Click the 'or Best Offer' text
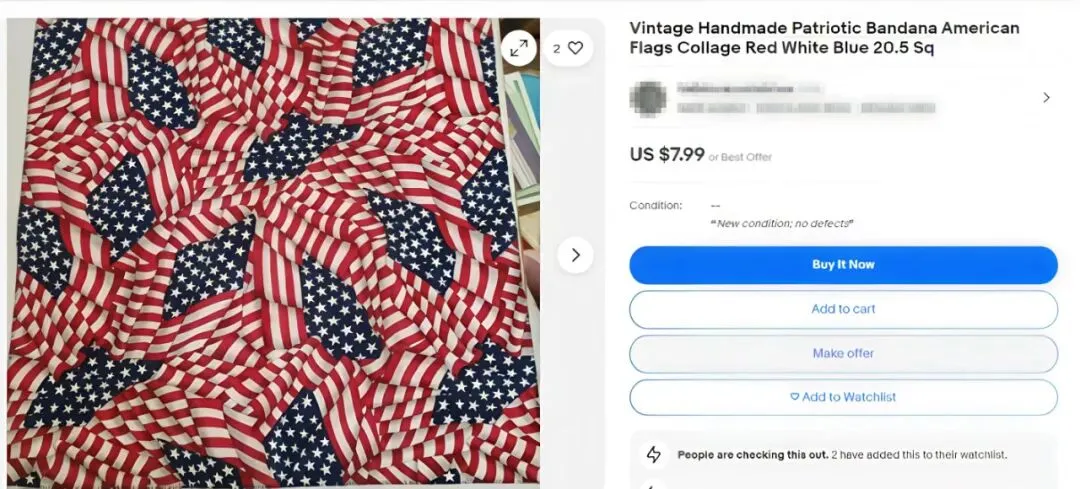The image size is (1080, 489). coord(740,157)
